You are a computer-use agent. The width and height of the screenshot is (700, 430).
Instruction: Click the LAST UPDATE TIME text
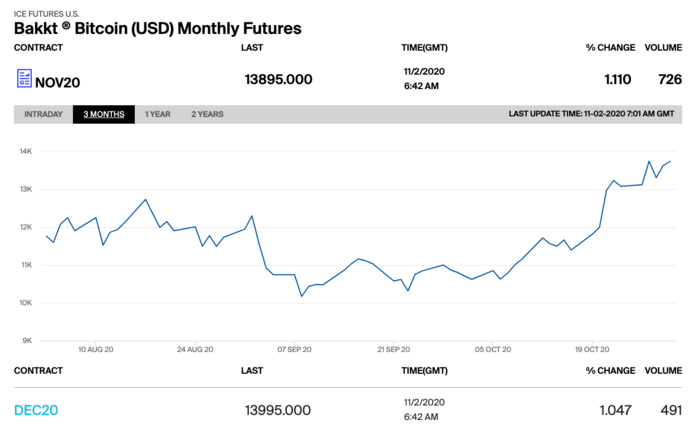point(591,114)
